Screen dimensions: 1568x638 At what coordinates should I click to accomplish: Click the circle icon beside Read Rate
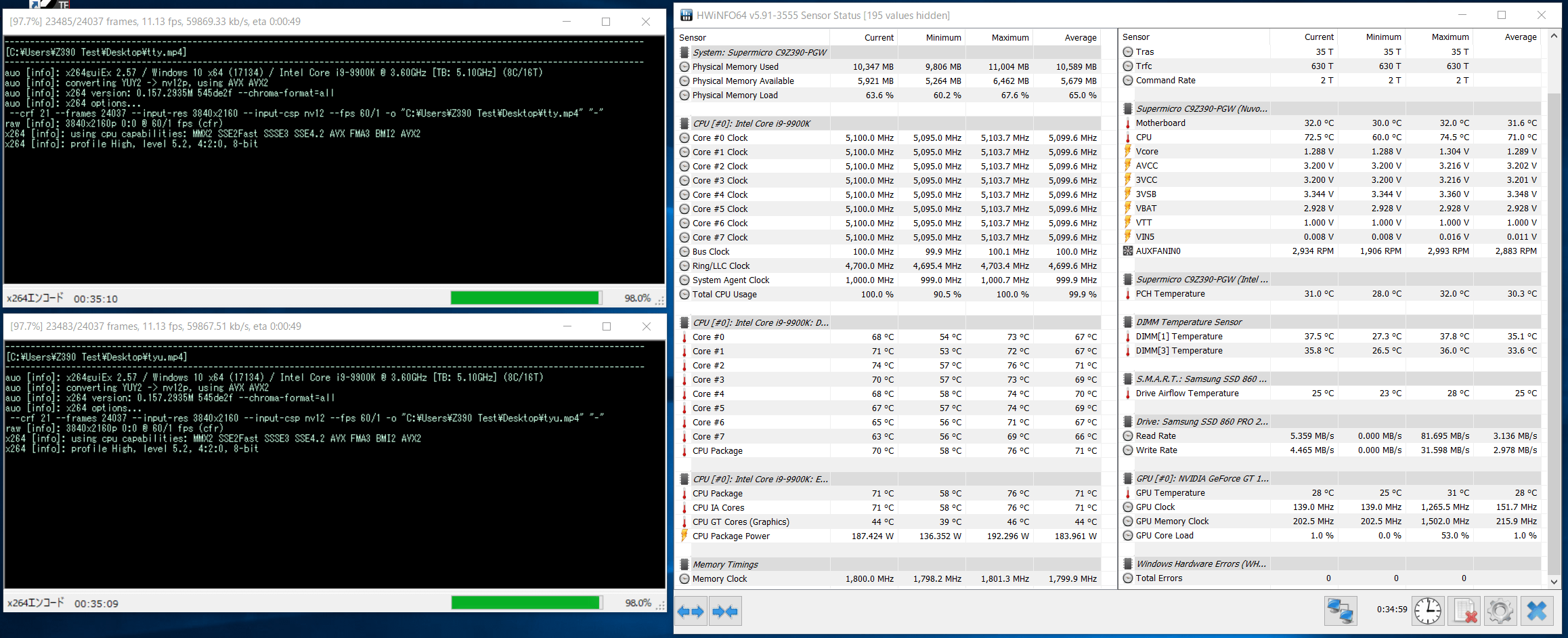pos(1128,435)
